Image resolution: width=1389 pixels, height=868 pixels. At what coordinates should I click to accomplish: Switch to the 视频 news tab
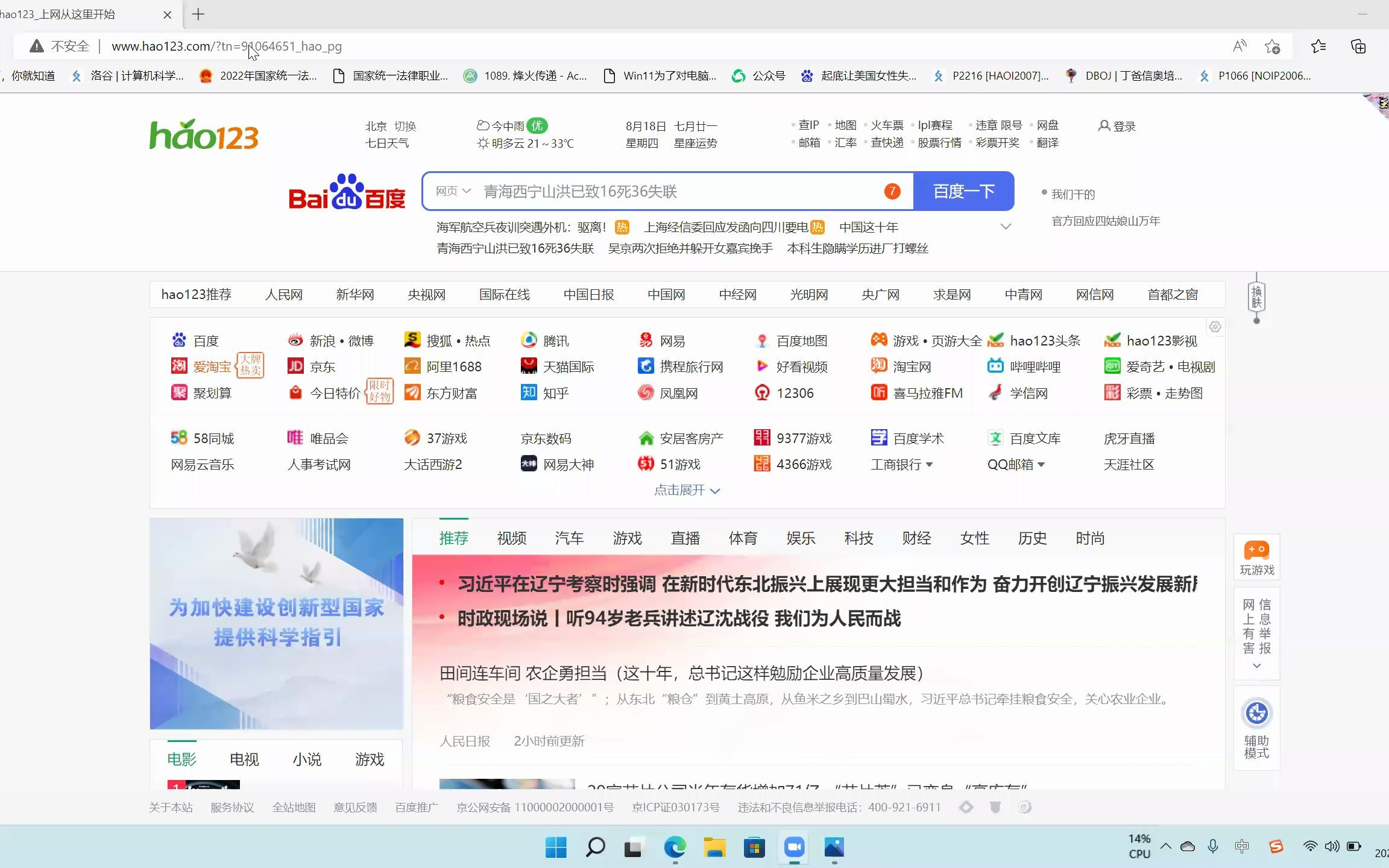pos(511,538)
